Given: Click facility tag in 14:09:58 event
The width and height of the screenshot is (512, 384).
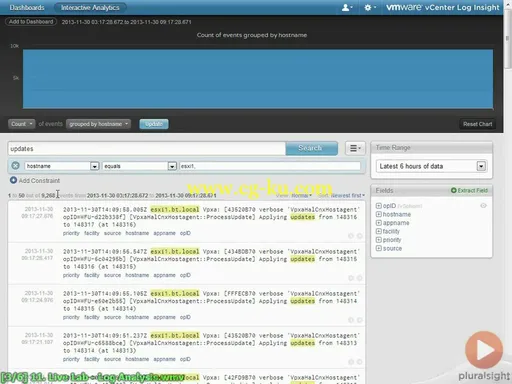Looking at the screenshot, I should (92, 233).
